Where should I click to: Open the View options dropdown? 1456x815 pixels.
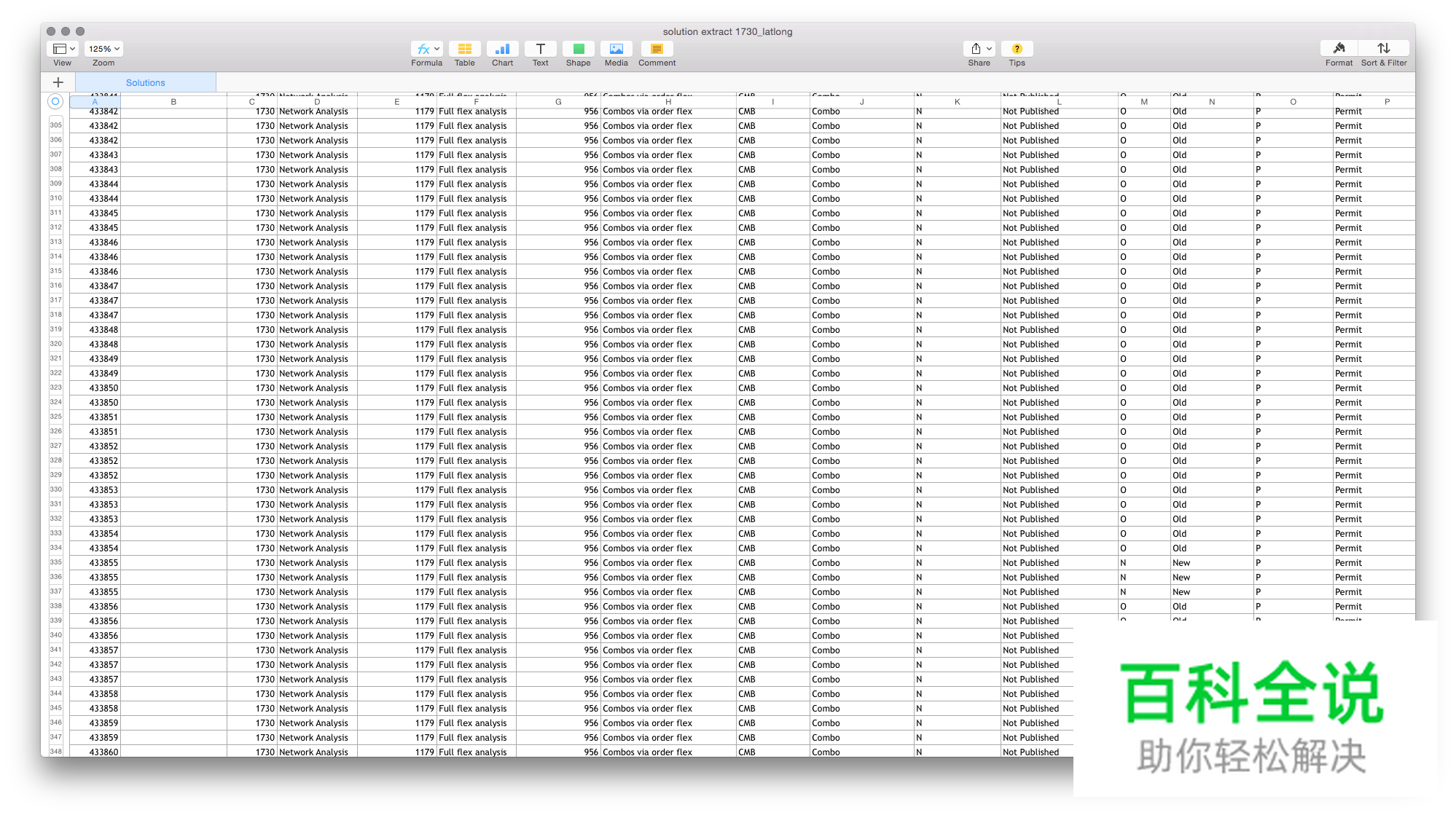coord(63,49)
